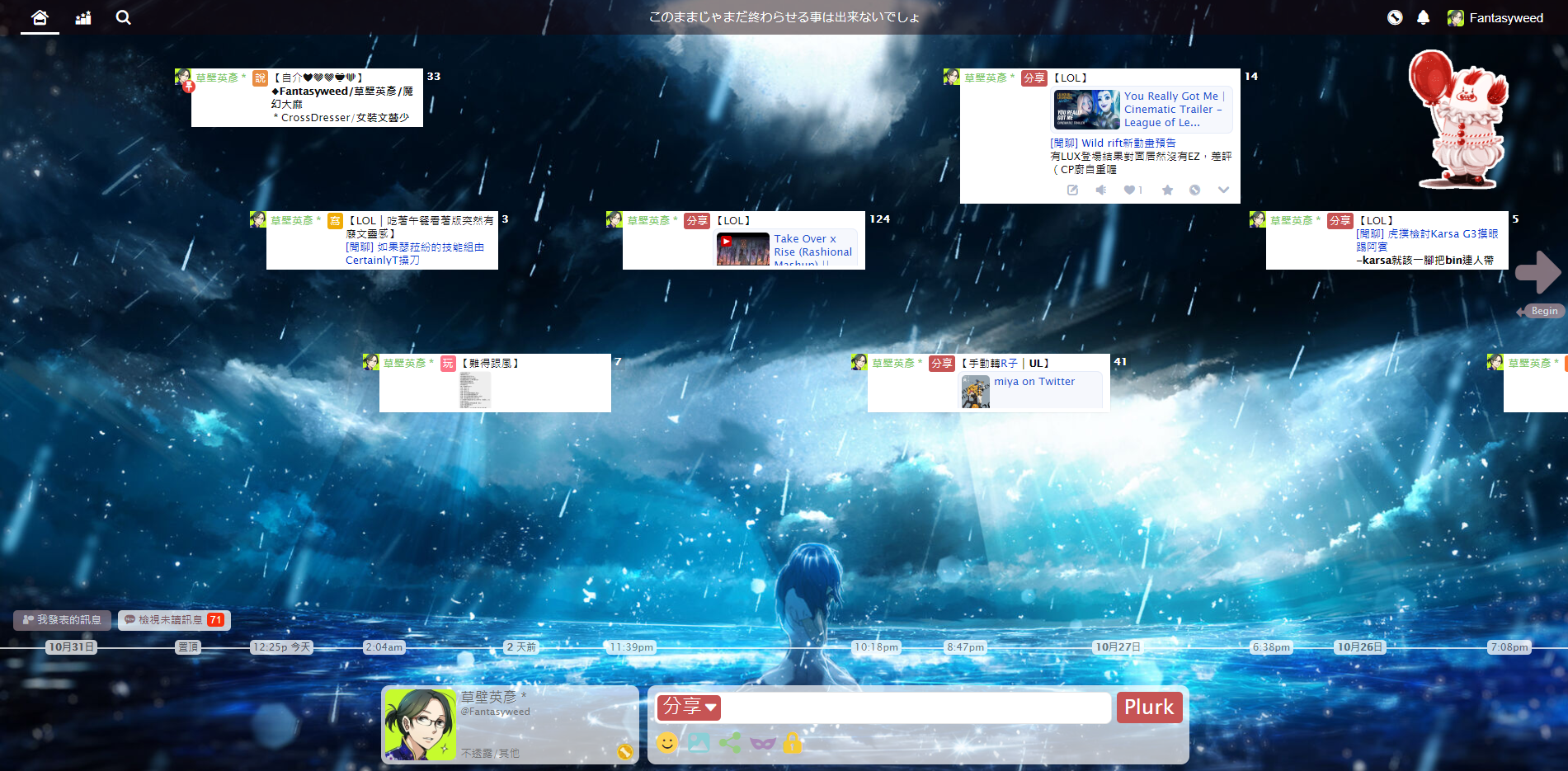Jump to the 6:38pm timeline marker
Image resolution: width=1568 pixels, height=771 pixels.
pos(1271,647)
